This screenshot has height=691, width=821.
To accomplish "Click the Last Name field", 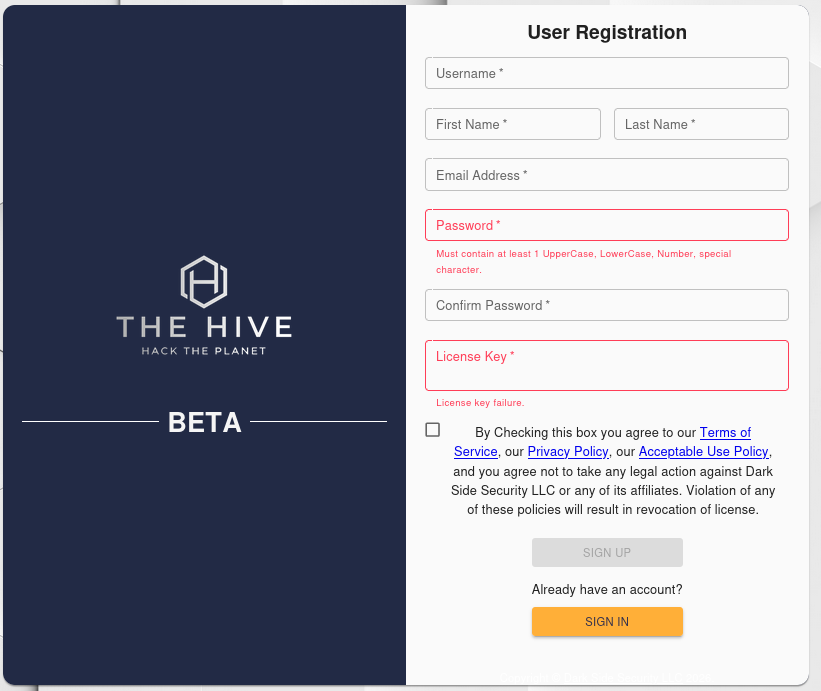I will point(700,123).
